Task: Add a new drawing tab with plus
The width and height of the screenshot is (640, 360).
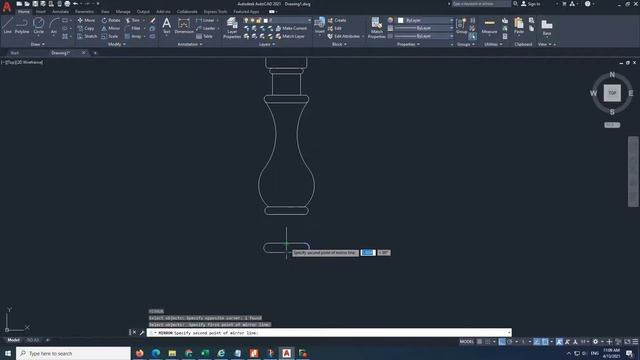Action: pos(95,53)
